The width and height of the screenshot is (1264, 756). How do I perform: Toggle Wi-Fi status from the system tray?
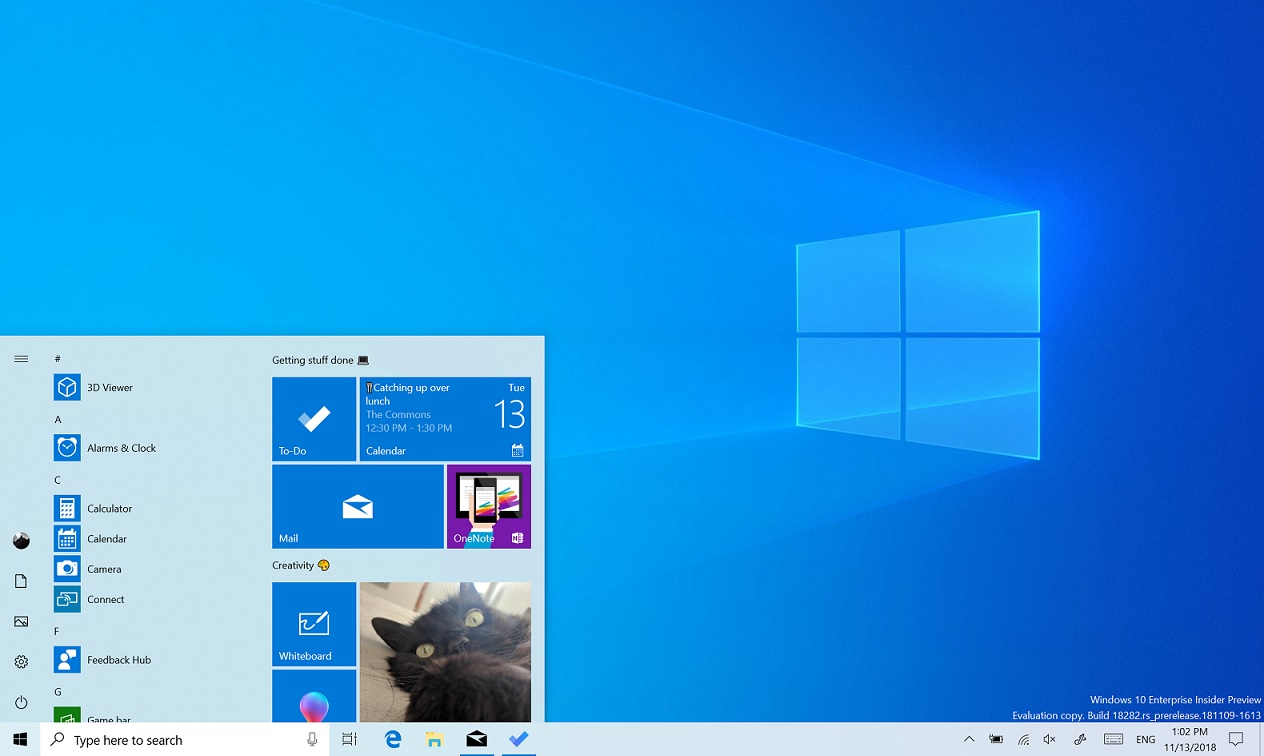point(1023,739)
